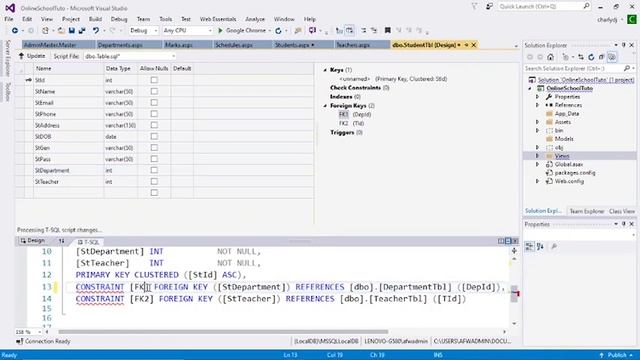Screen dimensions: 640x360
Task: Switch to the T-SQL pane tab
Action: (89, 242)
